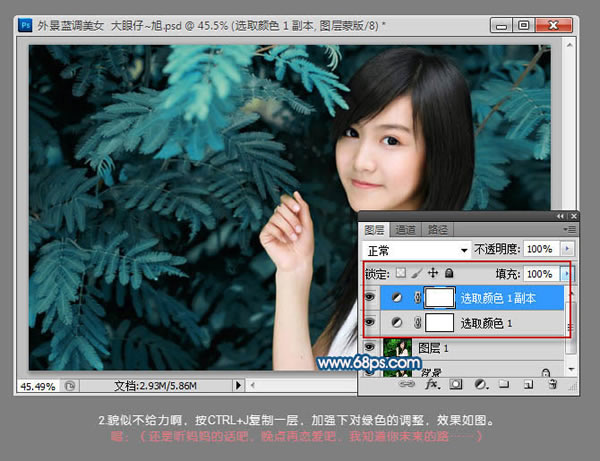The width and height of the screenshot is (600, 461).
Task: Click the zoom percentage field 45.49%
Action: [x=38, y=384]
